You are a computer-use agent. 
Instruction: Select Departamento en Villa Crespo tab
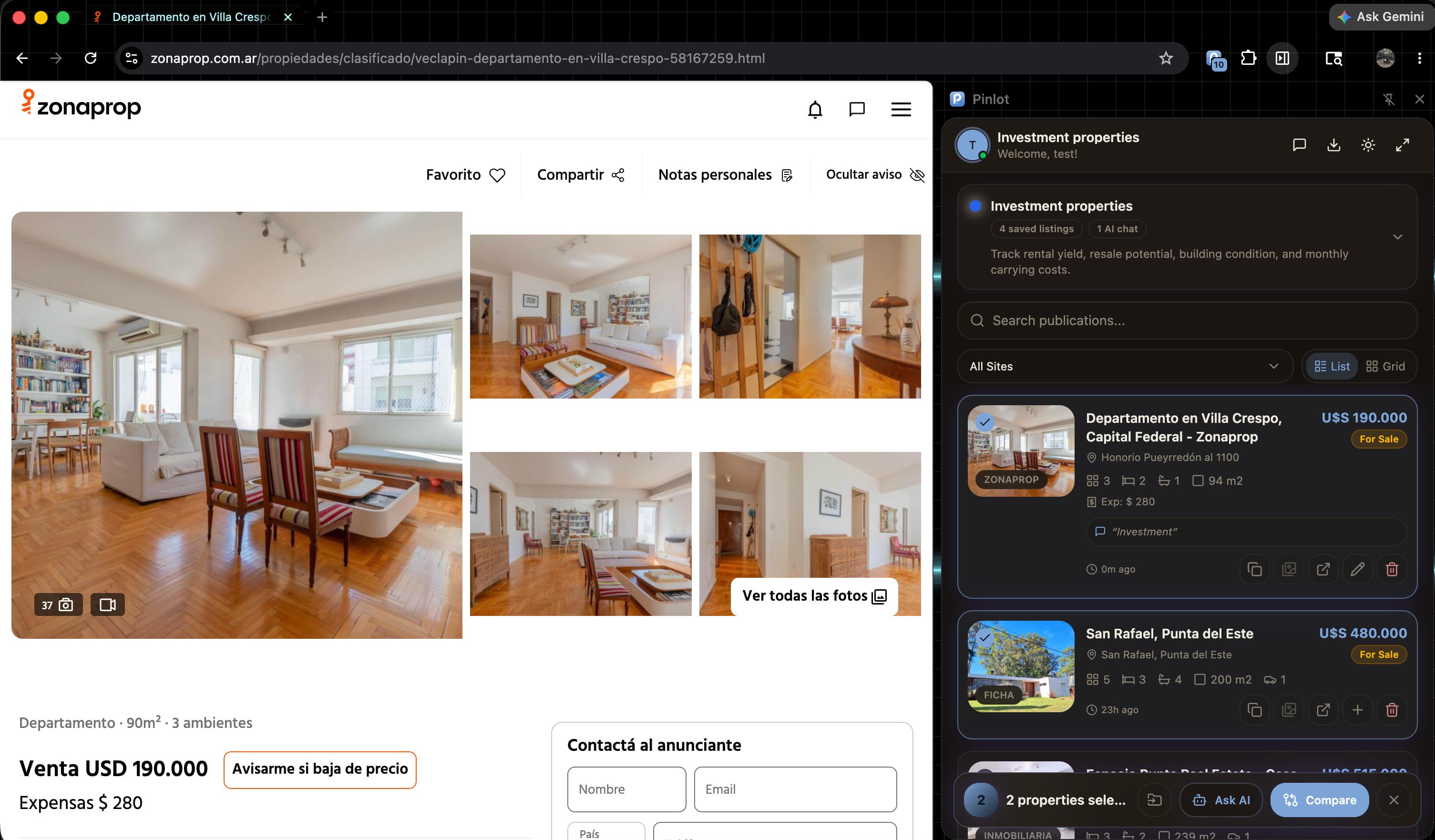(191, 17)
